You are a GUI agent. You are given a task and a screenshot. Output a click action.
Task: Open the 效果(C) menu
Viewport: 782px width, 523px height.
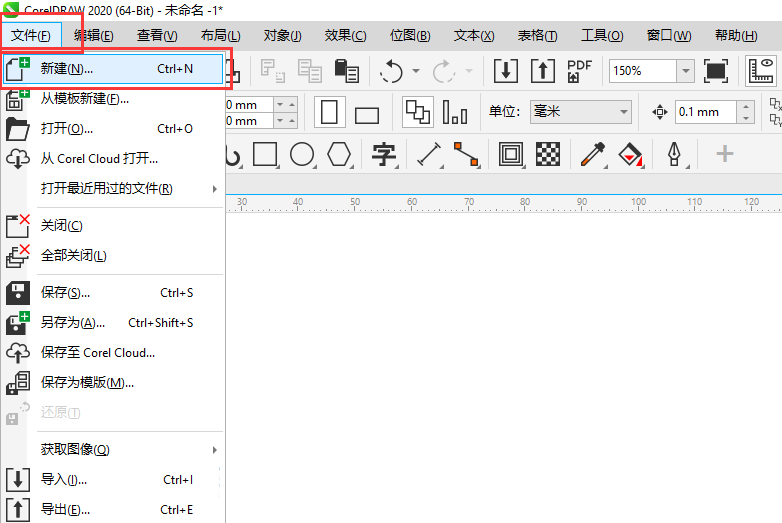point(346,35)
